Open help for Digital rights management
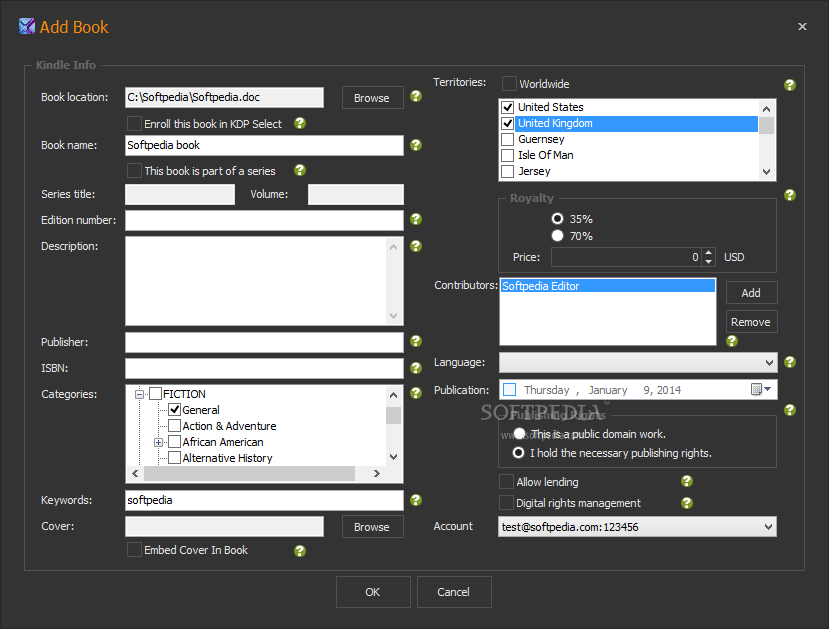 tap(687, 503)
